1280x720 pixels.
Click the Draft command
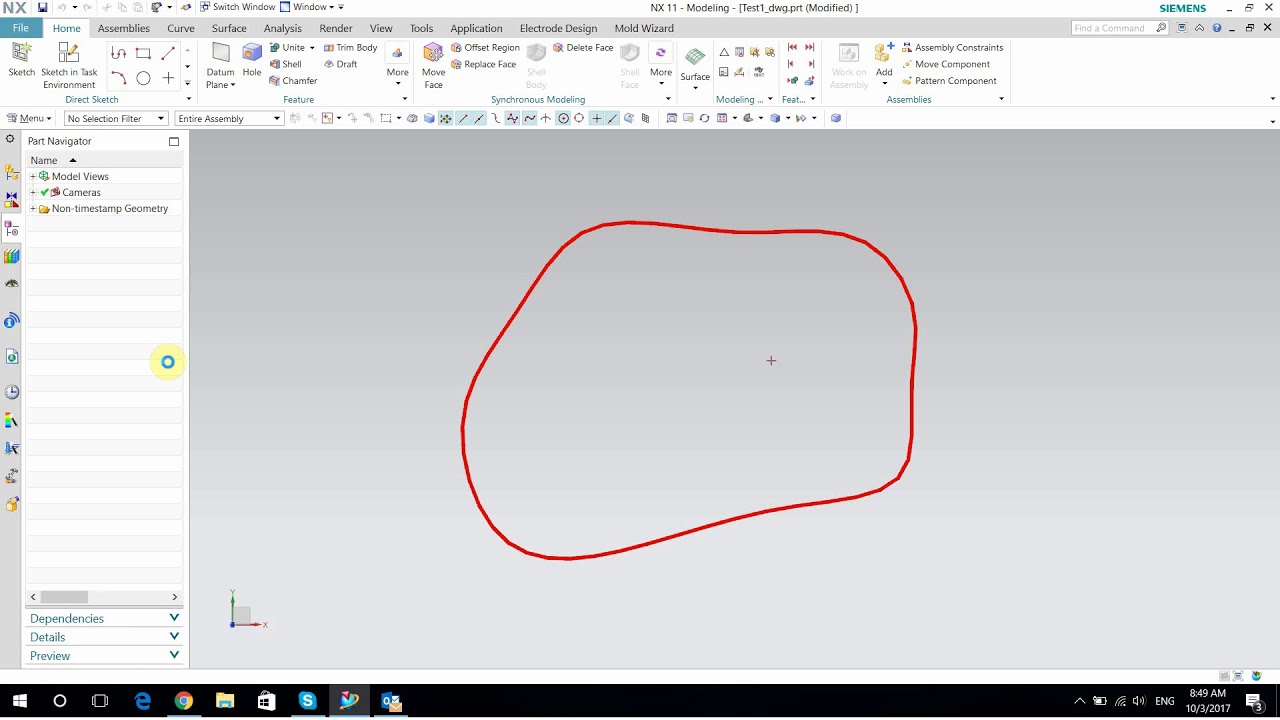pyautogui.click(x=340, y=64)
